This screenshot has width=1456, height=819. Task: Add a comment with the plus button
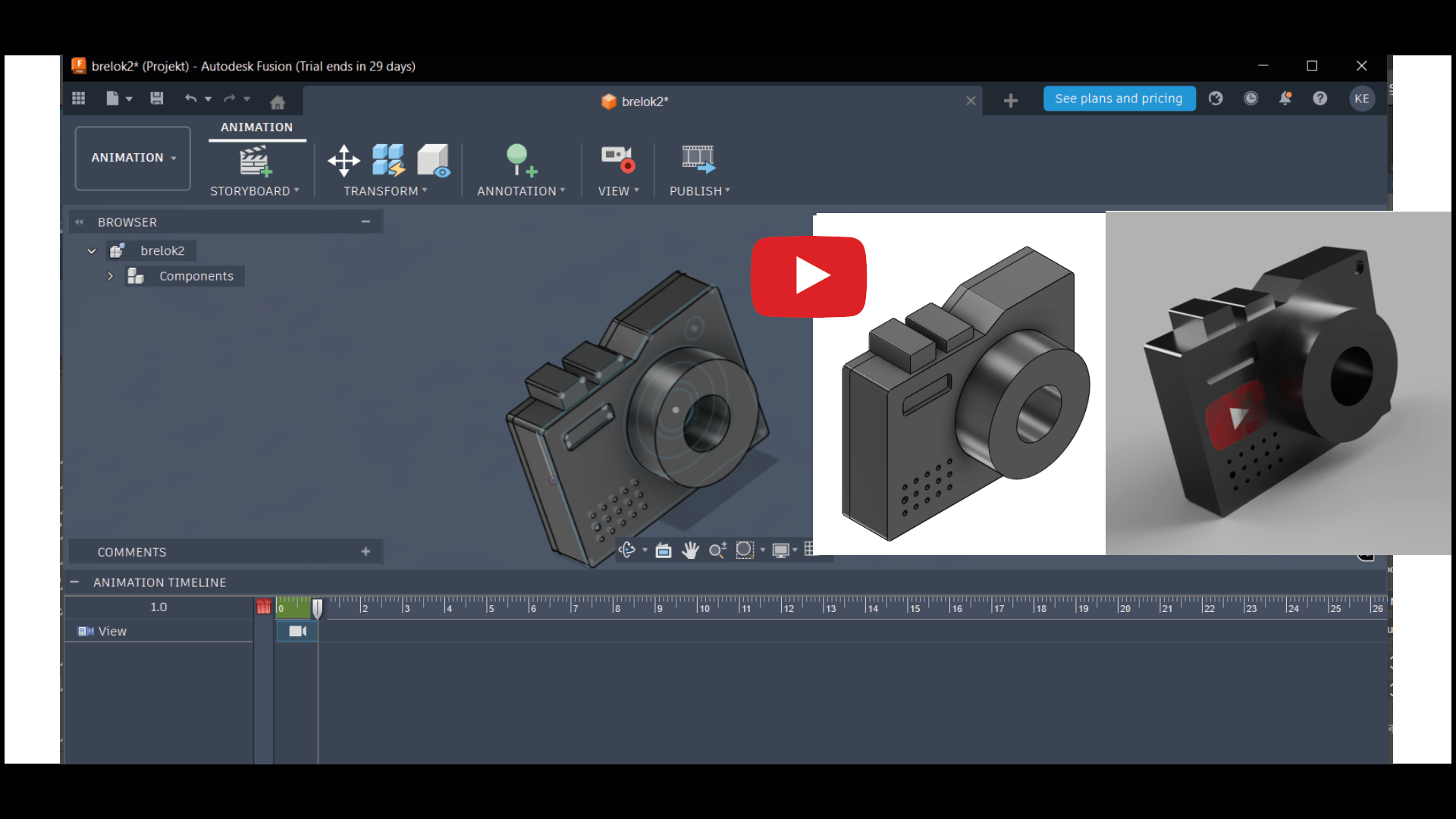(366, 552)
